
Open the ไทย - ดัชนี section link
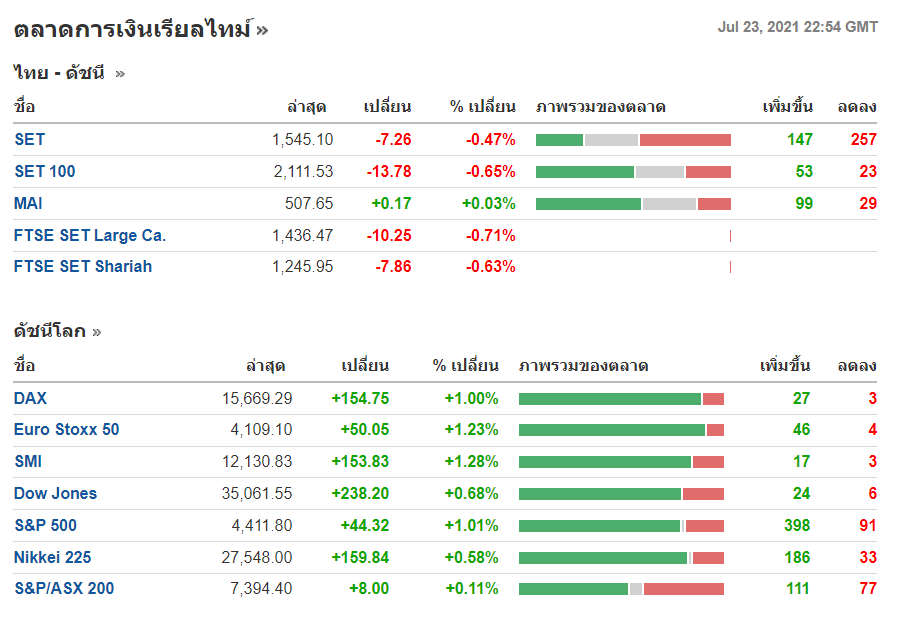pos(69,73)
